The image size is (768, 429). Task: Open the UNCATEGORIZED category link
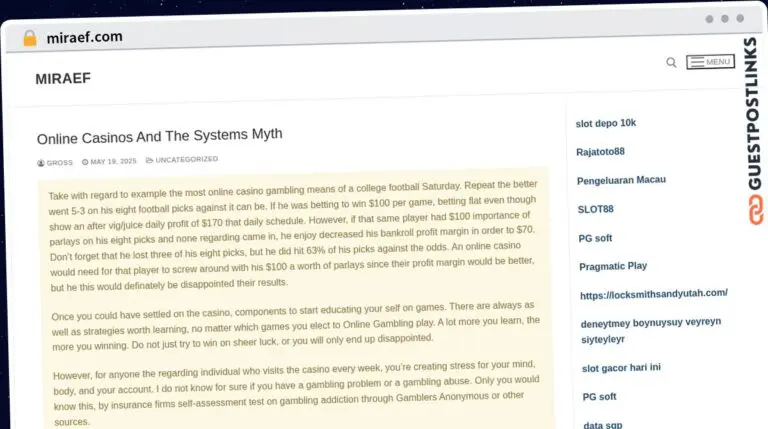(186, 160)
